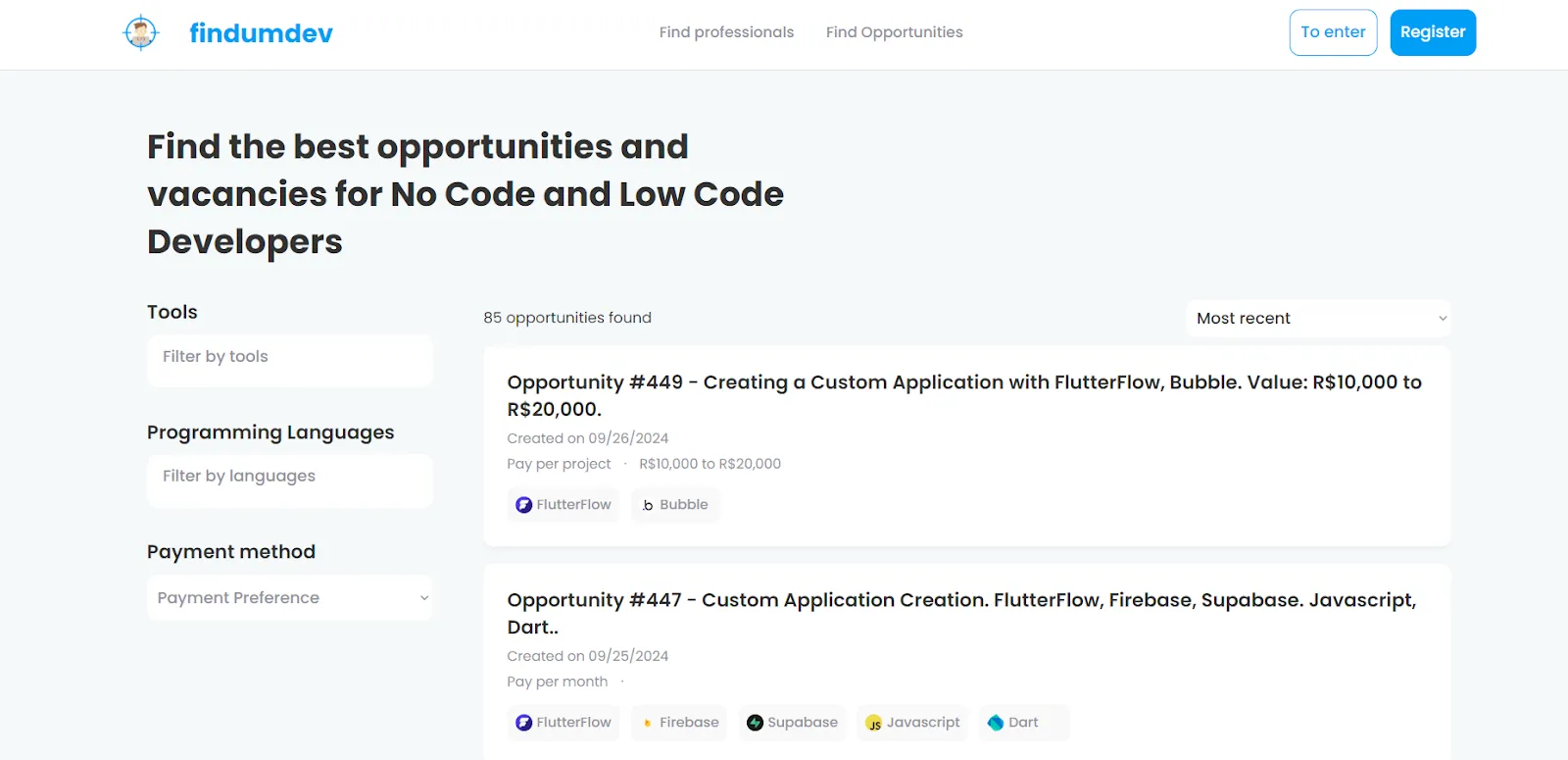
Task: Click Firebase icon in Opportunity #447
Action: [x=647, y=723]
